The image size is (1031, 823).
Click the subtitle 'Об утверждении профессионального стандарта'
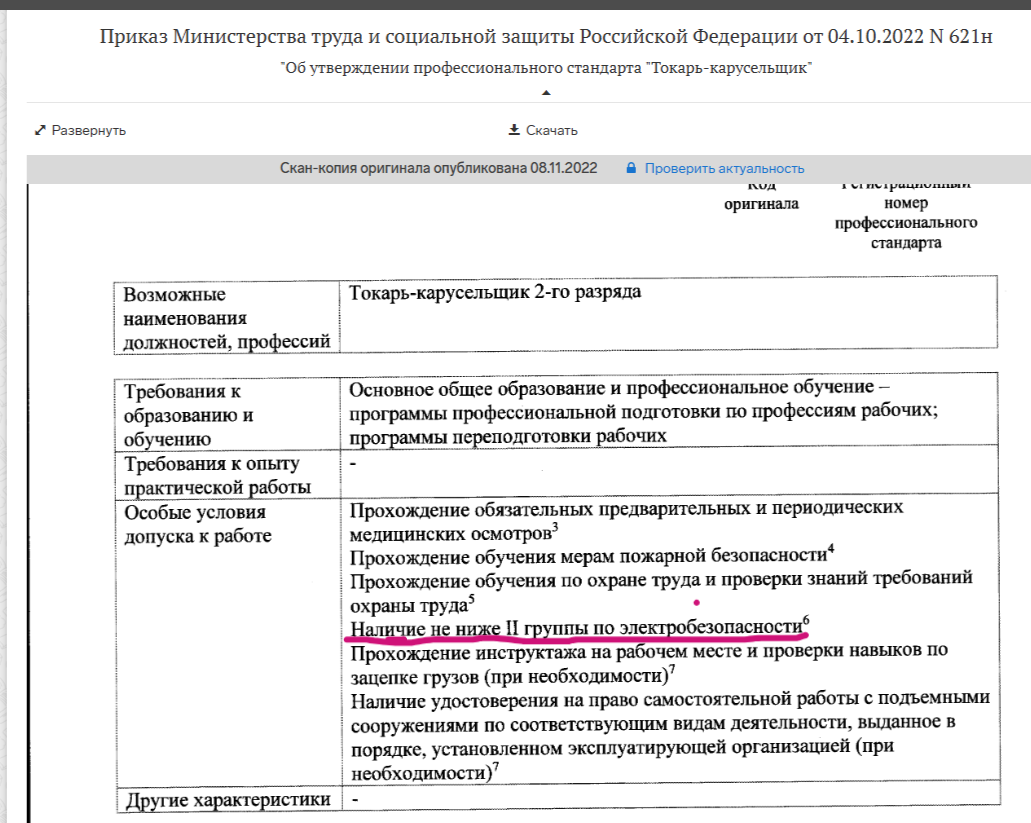coord(546,68)
